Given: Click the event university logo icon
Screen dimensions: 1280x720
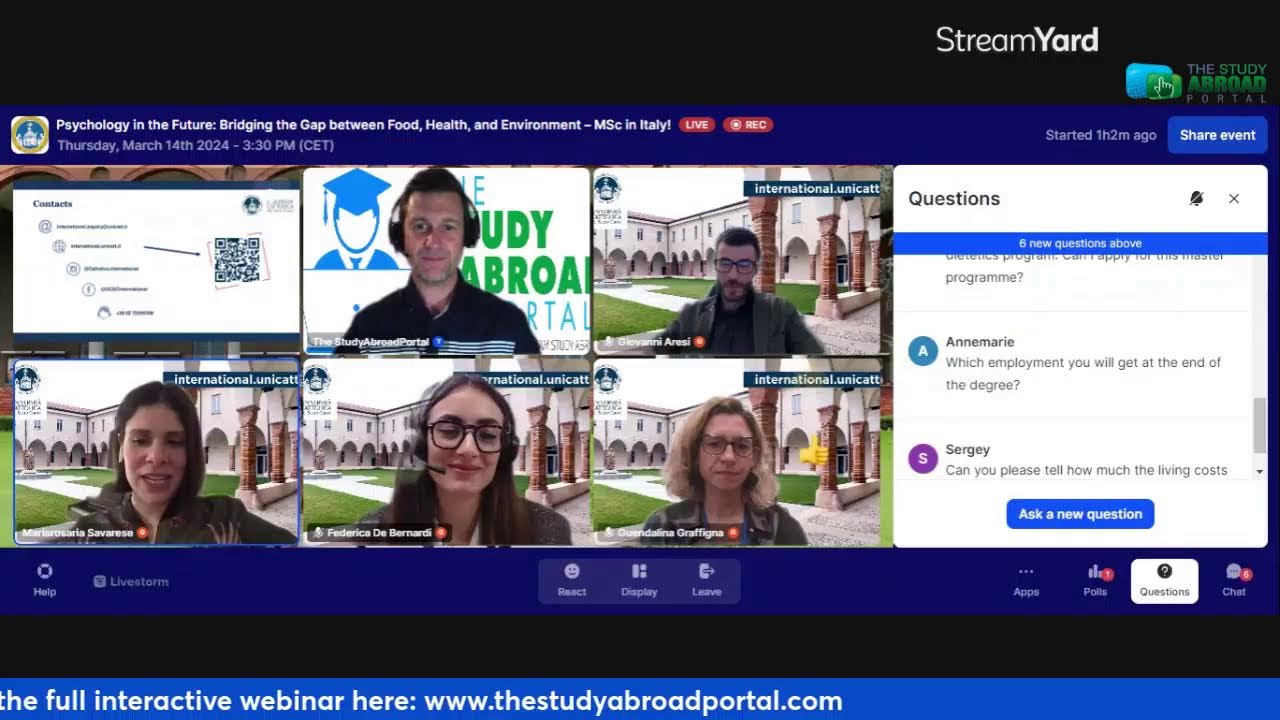Looking at the screenshot, I should pyautogui.click(x=30, y=135).
